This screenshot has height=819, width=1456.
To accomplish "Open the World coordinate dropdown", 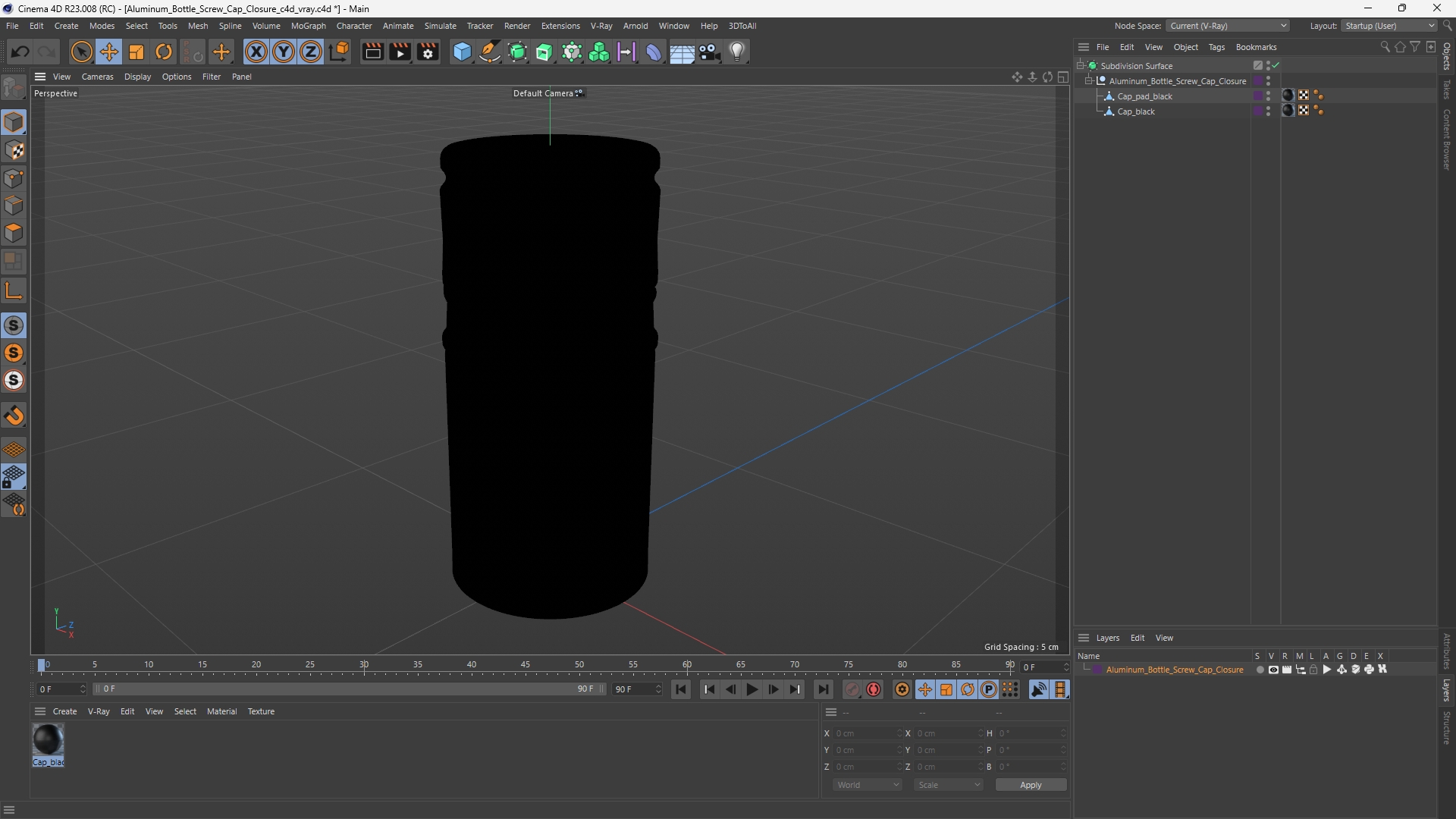I will click(x=867, y=785).
